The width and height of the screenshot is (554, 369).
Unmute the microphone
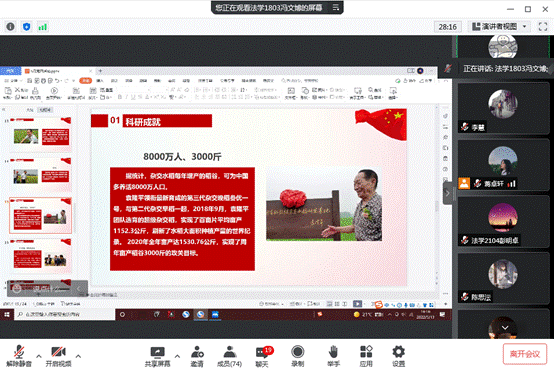pyautogui.click(x=19, y=356)
